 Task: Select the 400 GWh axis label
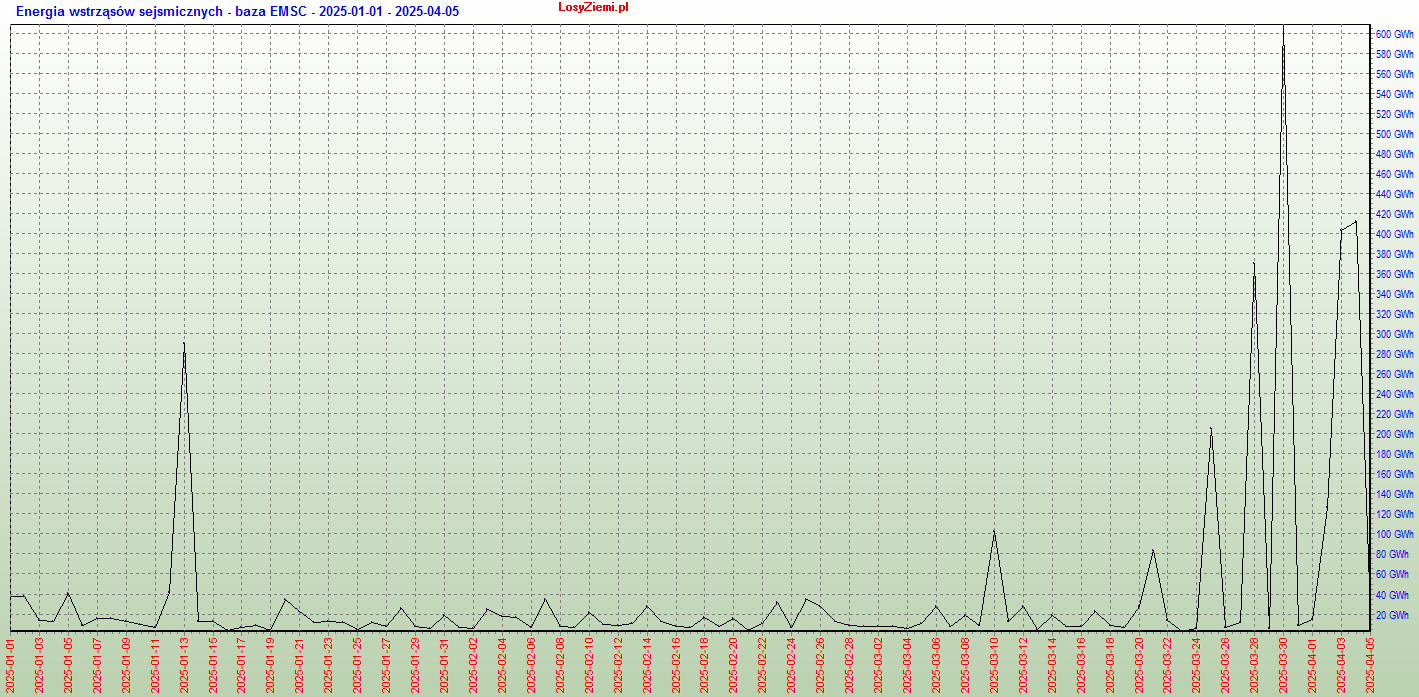click(x=1394, y=234)
